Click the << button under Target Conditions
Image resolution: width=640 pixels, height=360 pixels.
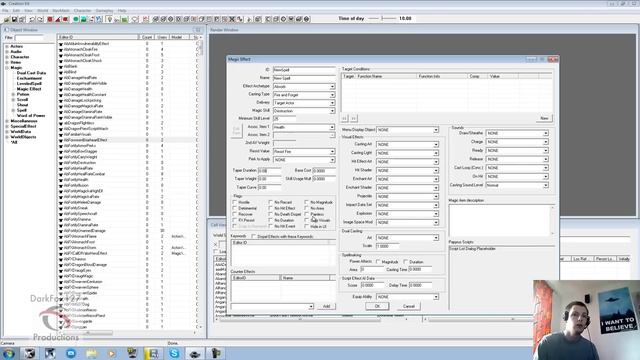345,118
